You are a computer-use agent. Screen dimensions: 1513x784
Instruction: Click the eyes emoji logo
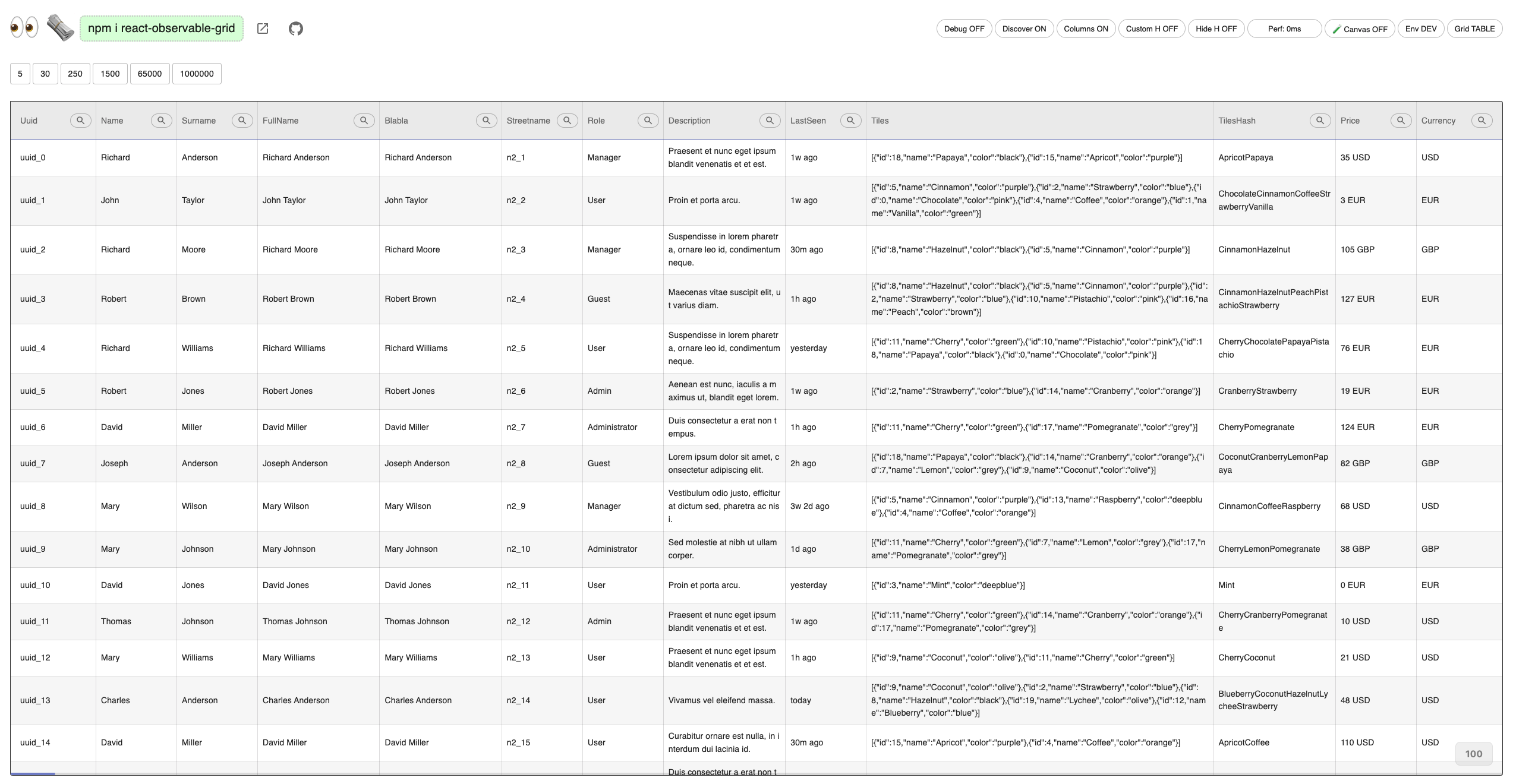pos(24,27)
